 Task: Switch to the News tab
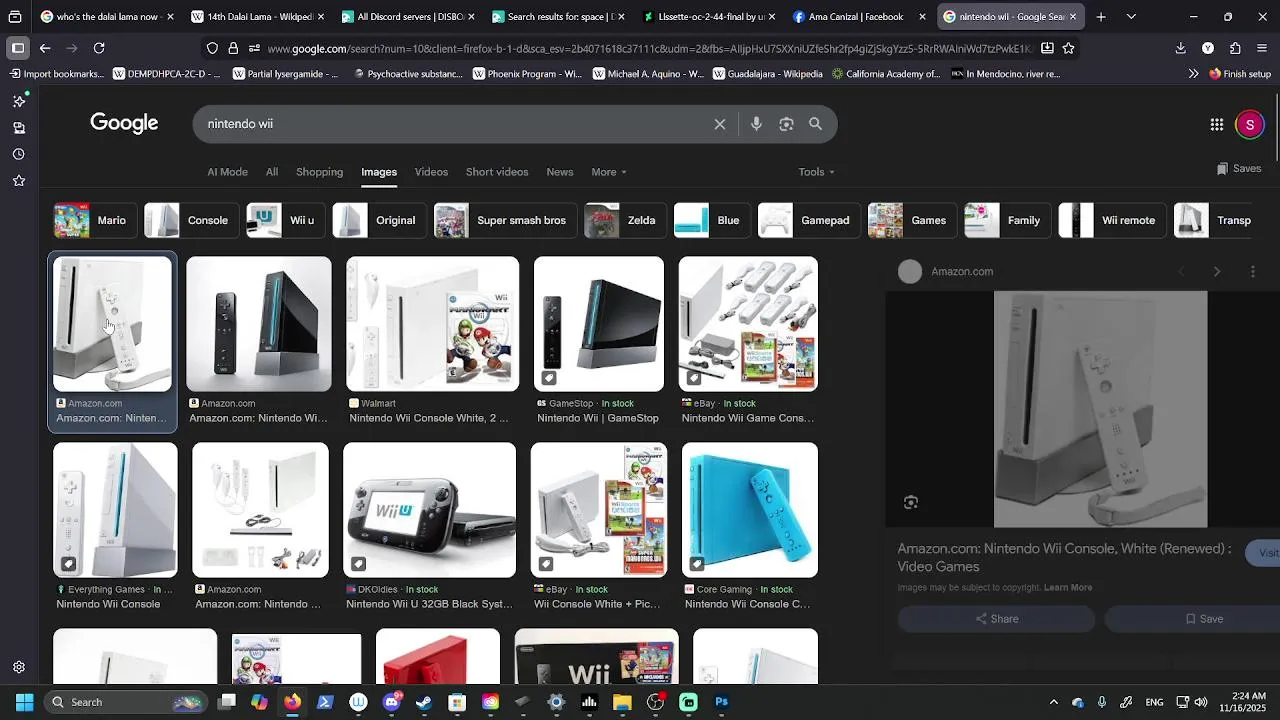560,172
